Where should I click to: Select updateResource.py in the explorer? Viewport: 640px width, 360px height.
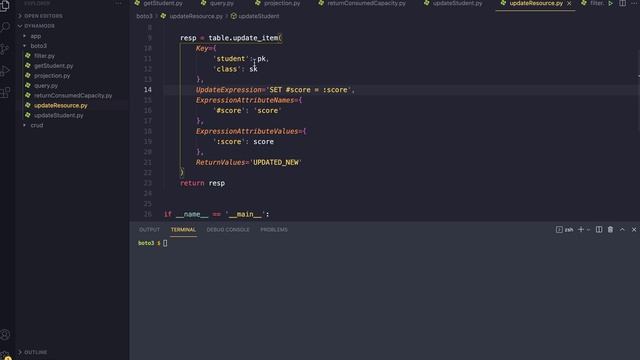[x=60, y=105]
